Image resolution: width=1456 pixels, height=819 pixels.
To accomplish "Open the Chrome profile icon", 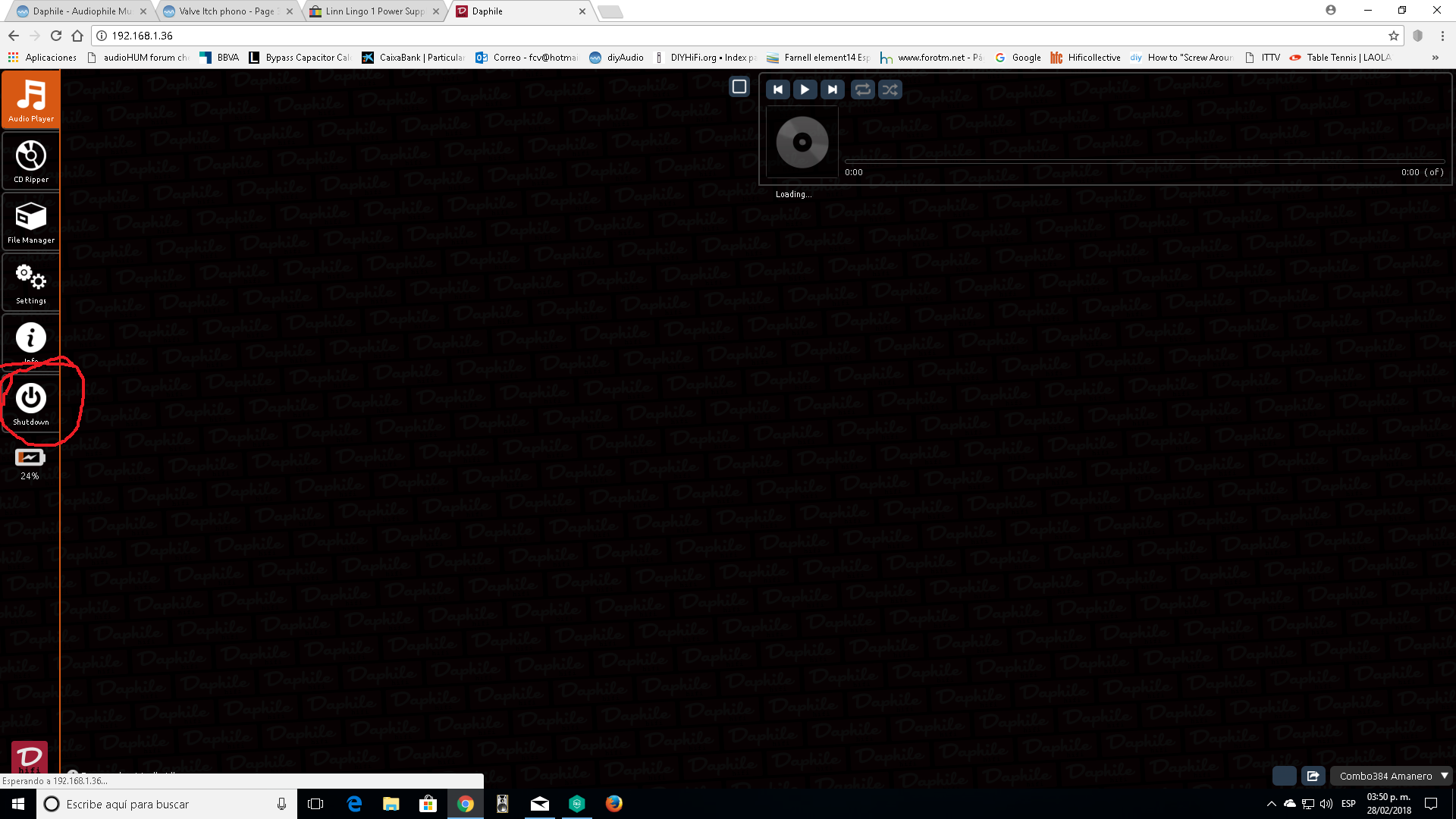I will (1331, 10).
